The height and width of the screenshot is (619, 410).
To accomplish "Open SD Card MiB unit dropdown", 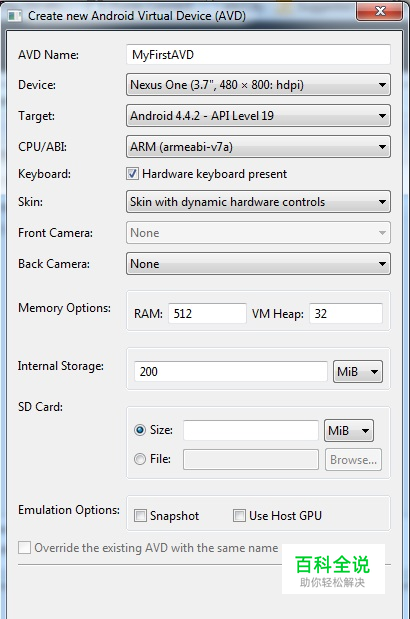I will point(349,430).
